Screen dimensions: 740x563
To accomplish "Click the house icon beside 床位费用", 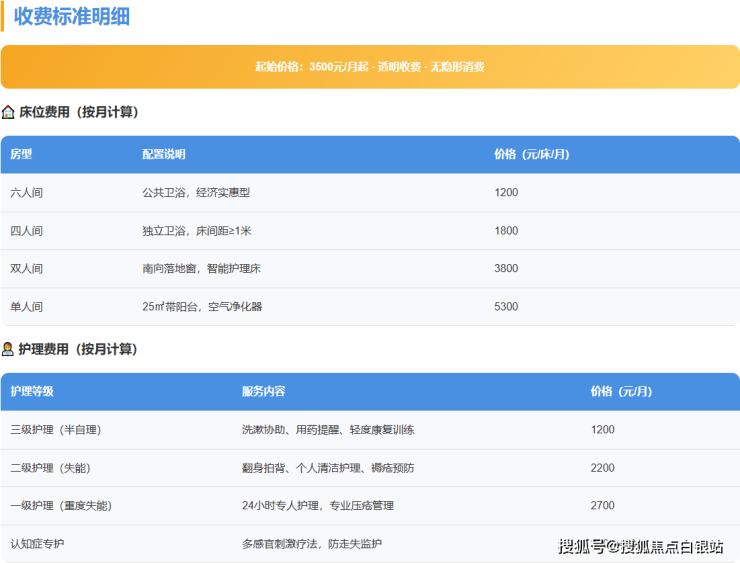I will [x=8, y=113].
